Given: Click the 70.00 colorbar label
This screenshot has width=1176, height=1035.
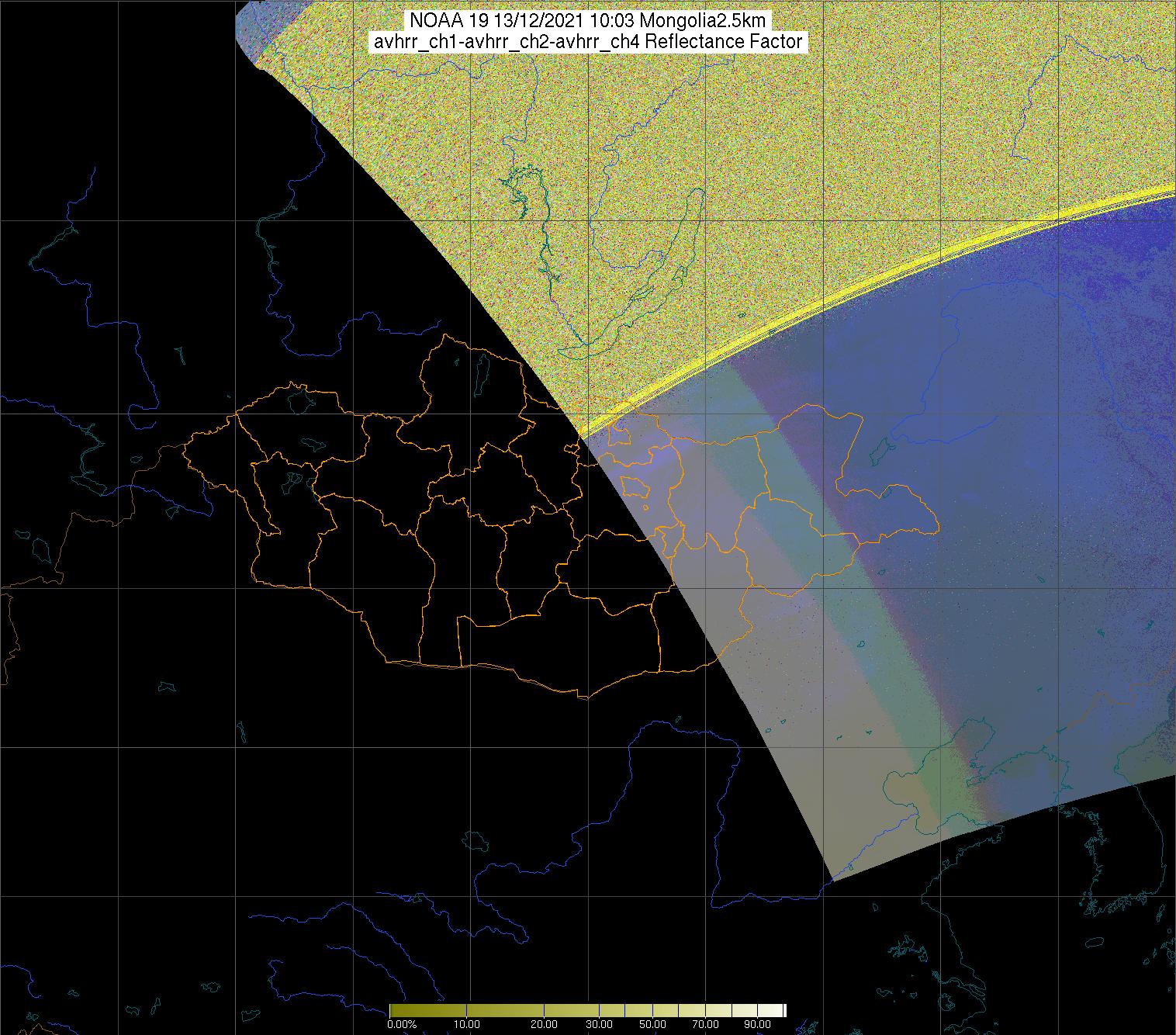Looking at the screenshot, I should click(704, 1024).
